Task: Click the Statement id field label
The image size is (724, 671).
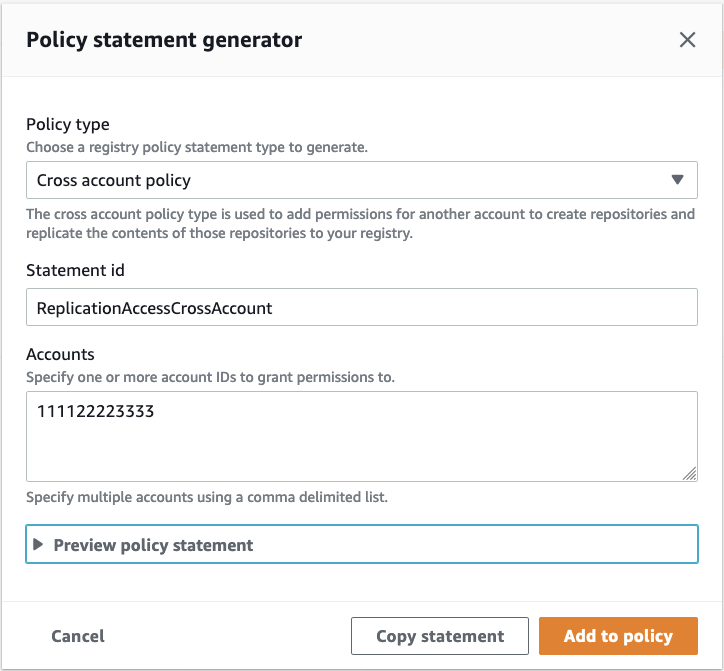Action: tap(75, 270)
